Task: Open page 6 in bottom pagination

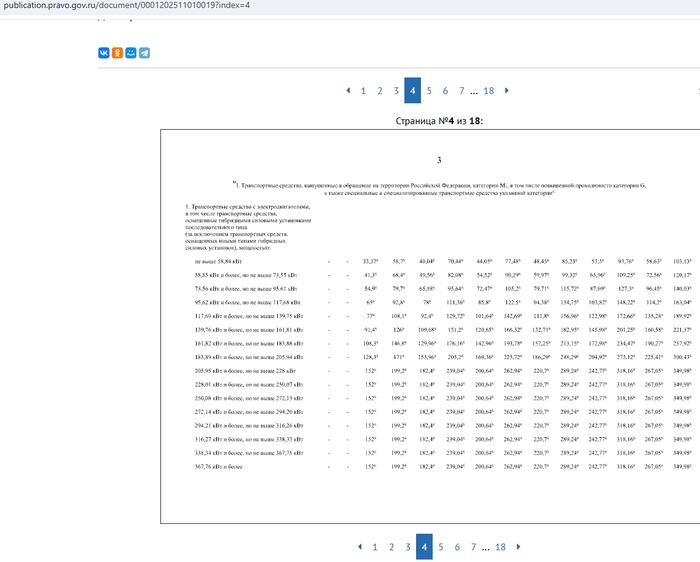Action: tap(457, 547)
